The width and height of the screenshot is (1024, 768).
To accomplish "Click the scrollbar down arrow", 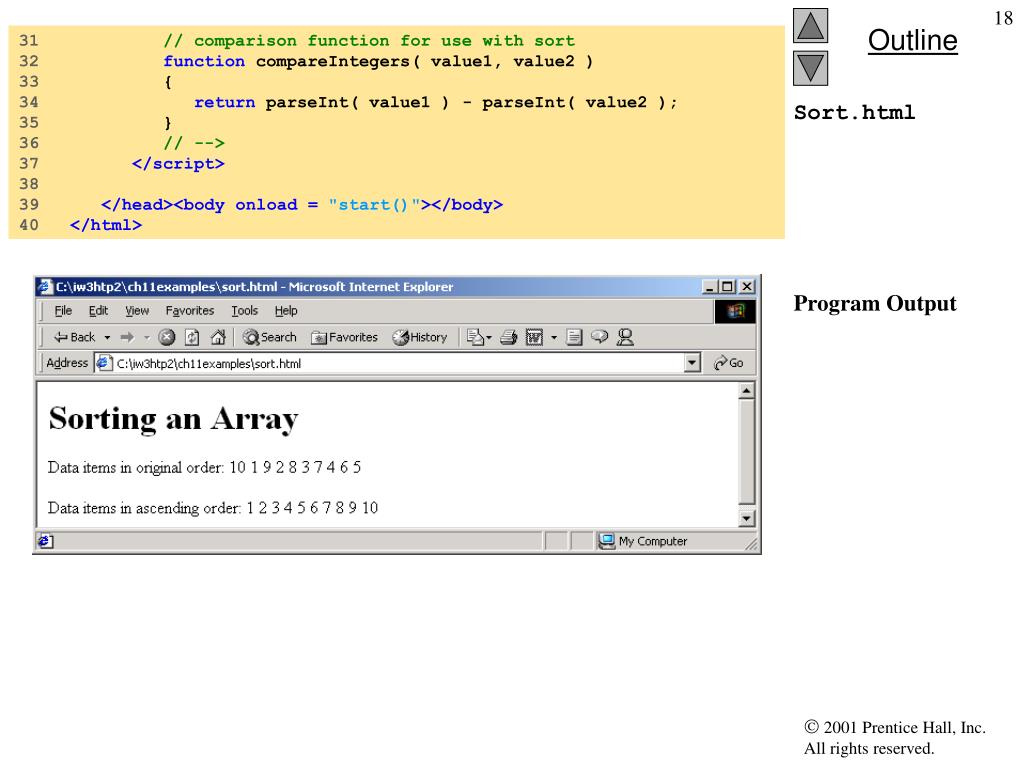I will [746, 519].
